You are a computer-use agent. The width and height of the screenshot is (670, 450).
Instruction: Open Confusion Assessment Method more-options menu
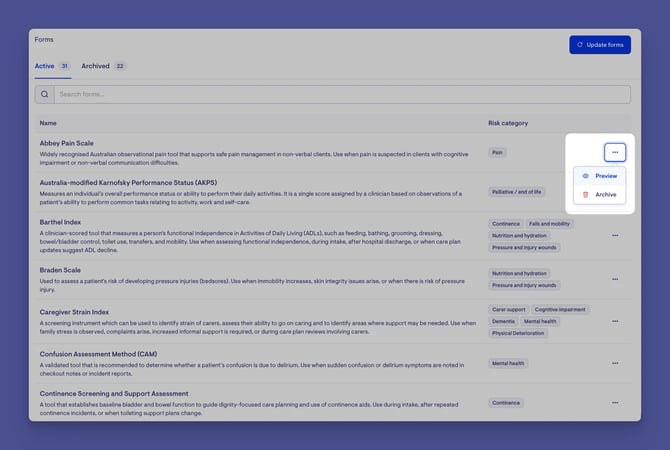(x=614, y=363)
